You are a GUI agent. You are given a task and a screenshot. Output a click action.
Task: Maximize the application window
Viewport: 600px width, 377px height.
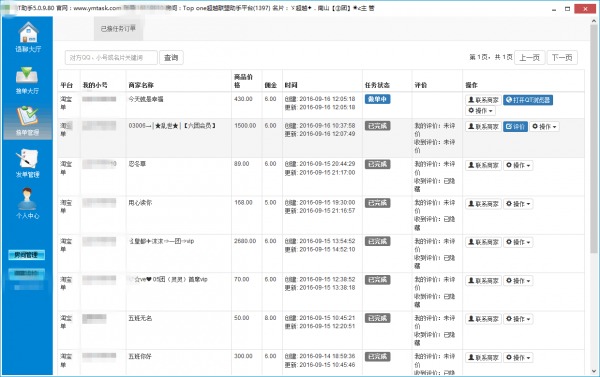click(x=567, y=9)
